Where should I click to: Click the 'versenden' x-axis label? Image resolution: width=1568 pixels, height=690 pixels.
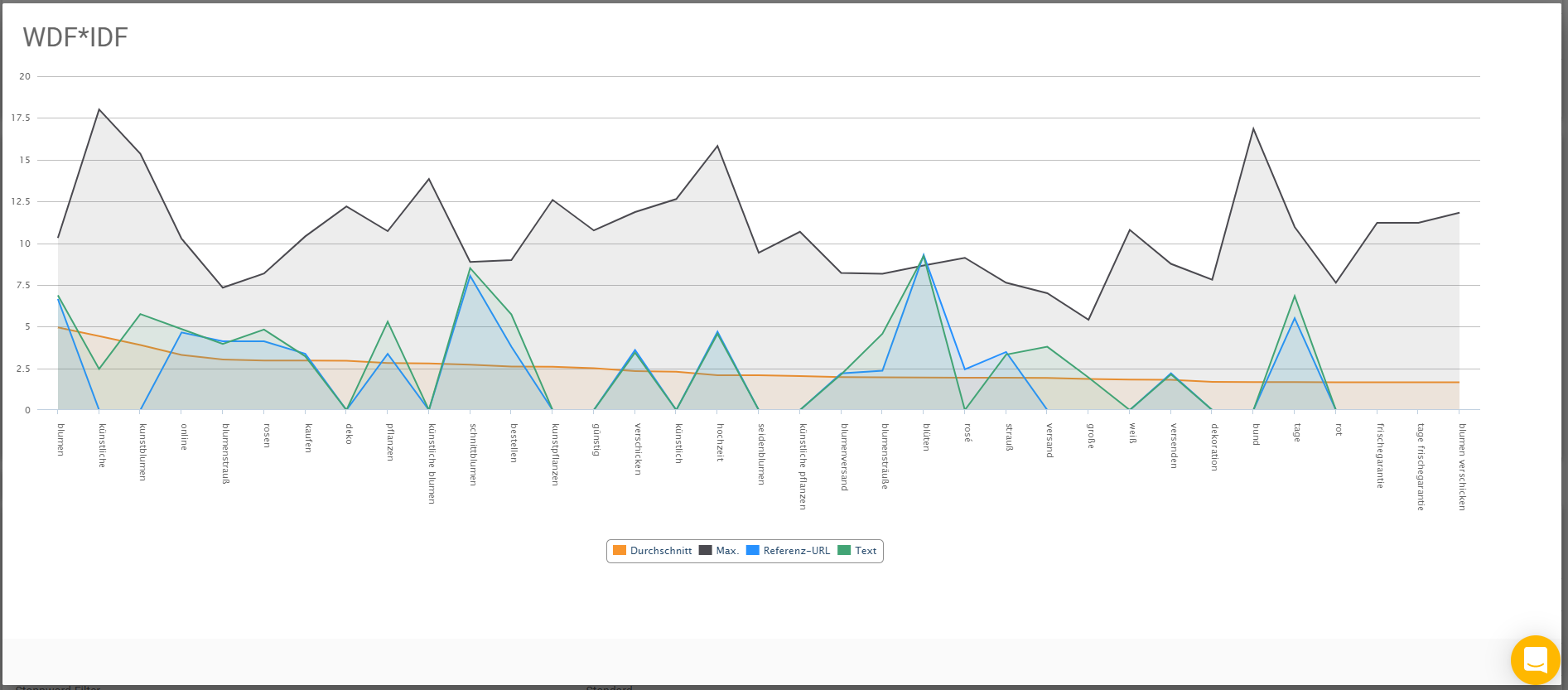click(1173, 446)
